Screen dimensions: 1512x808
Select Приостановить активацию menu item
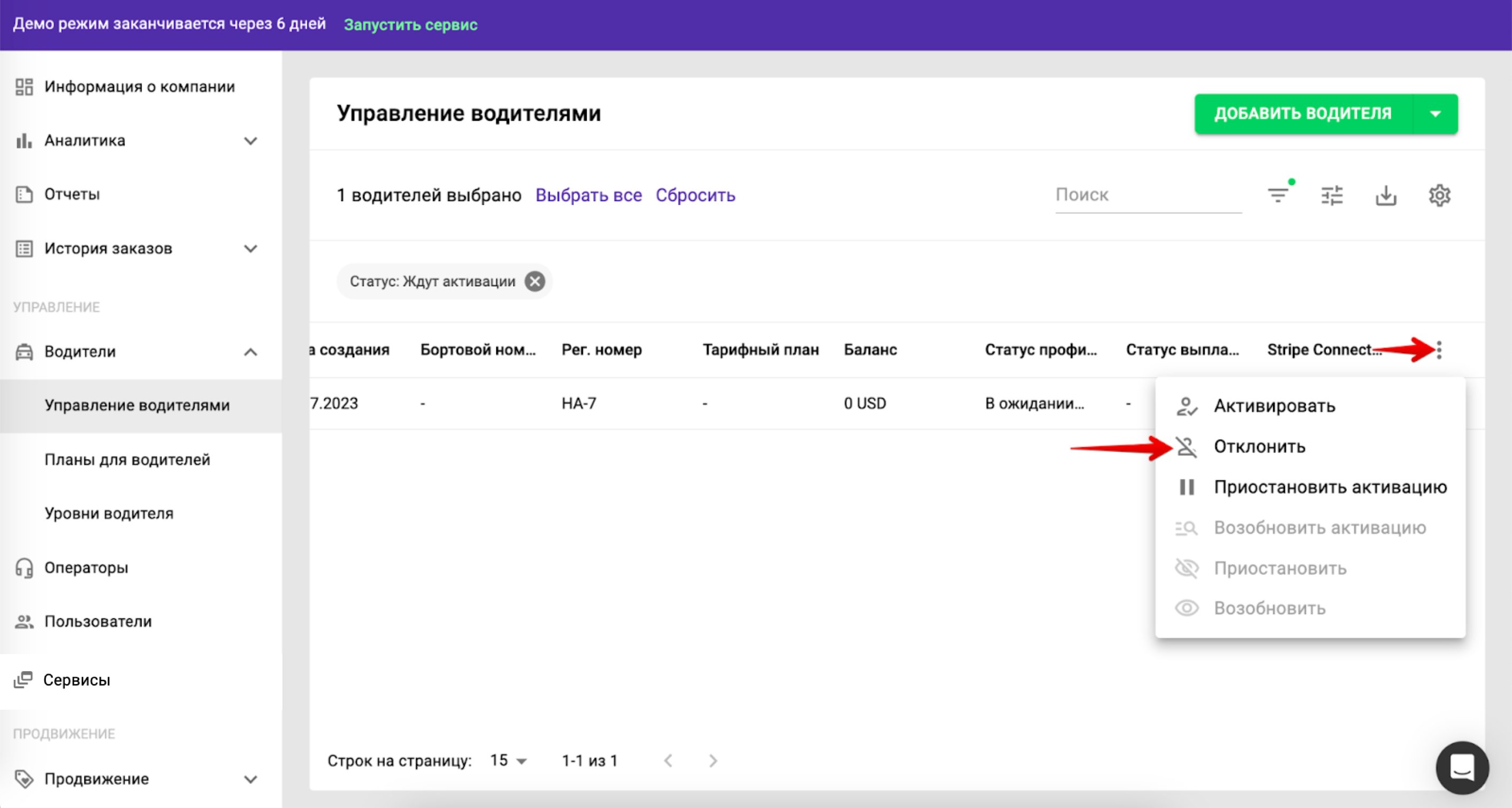(x=1329, y=487)
